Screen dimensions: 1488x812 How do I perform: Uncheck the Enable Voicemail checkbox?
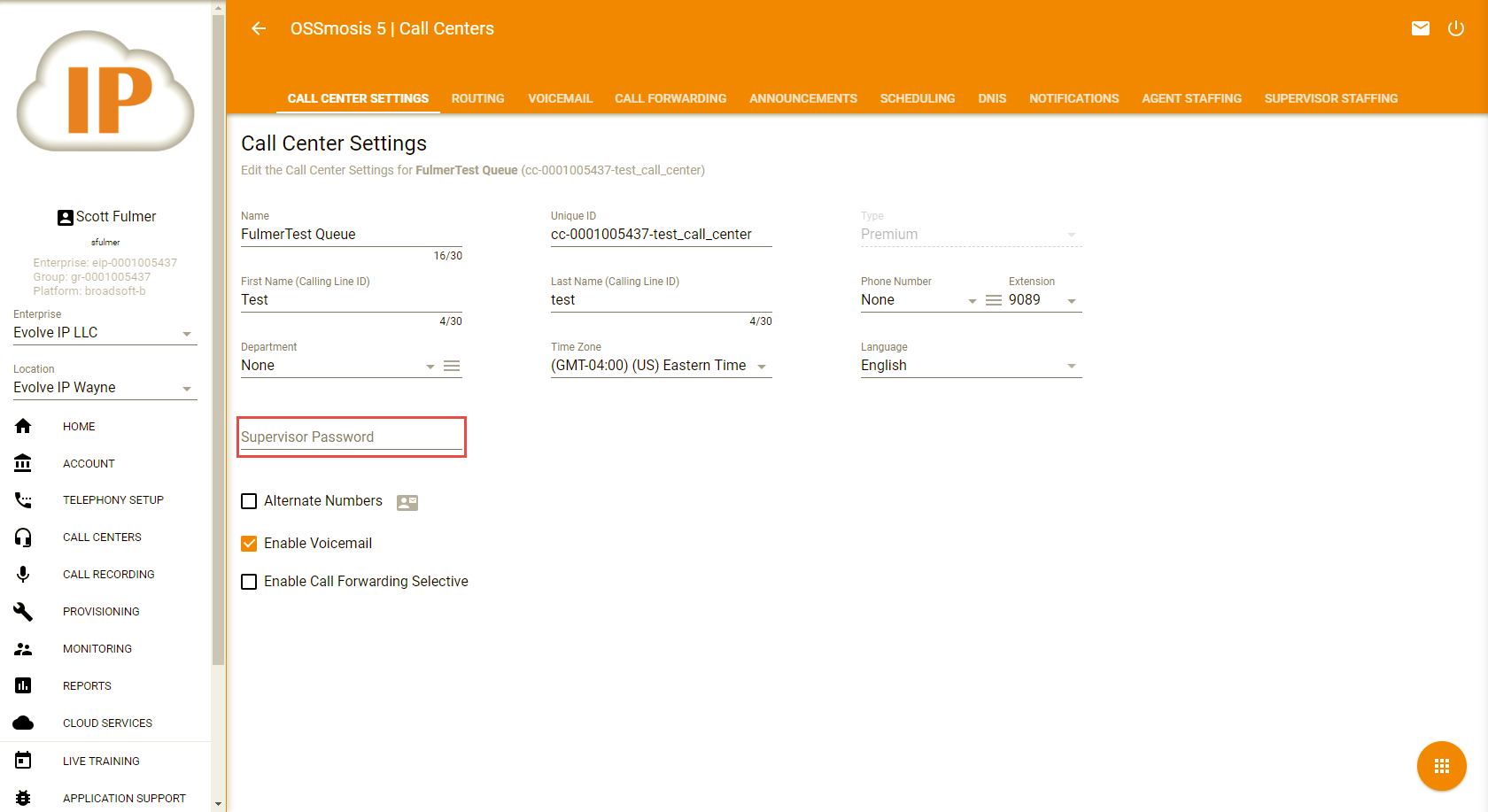coord(249,544)
